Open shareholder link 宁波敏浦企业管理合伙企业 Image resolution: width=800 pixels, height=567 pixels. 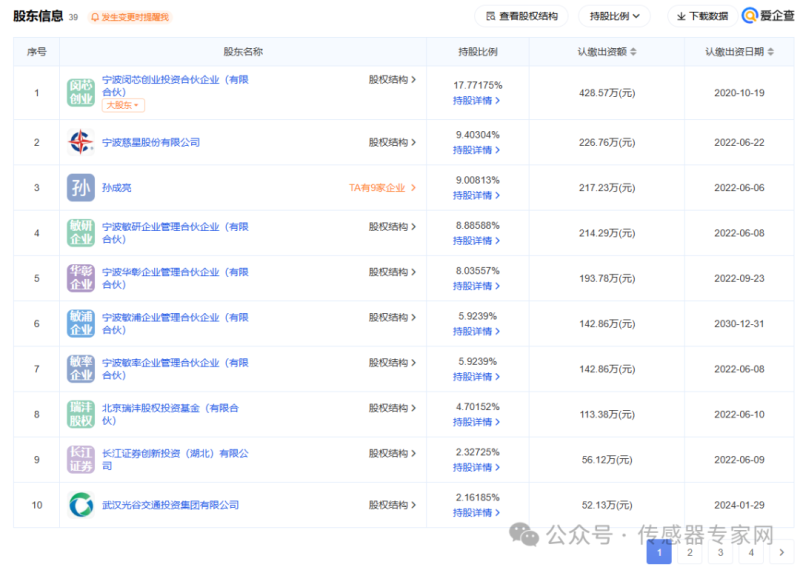click(x=175, y=324)
